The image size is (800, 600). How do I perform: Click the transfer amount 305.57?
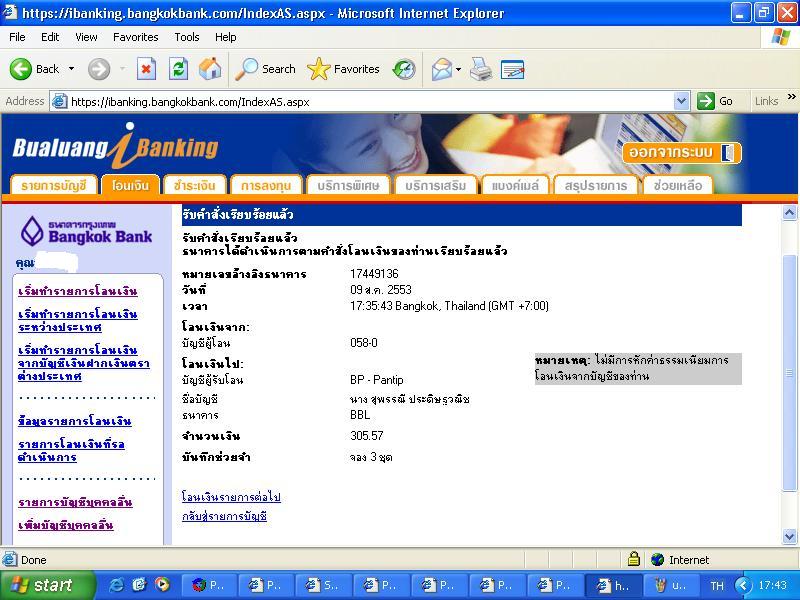pyautogui.click(x=366, y=436)
